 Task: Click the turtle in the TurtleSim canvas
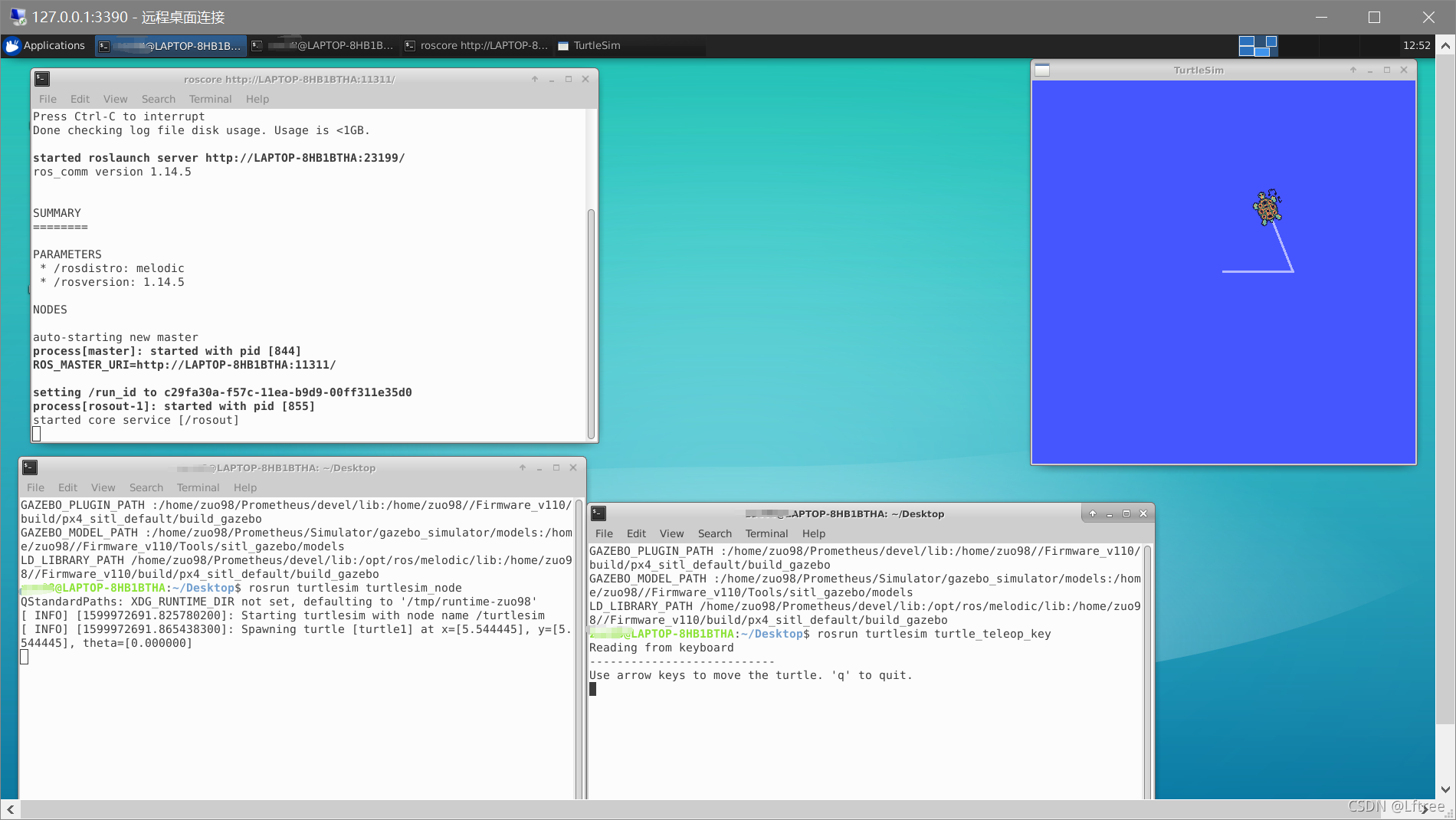point(1267,207)
